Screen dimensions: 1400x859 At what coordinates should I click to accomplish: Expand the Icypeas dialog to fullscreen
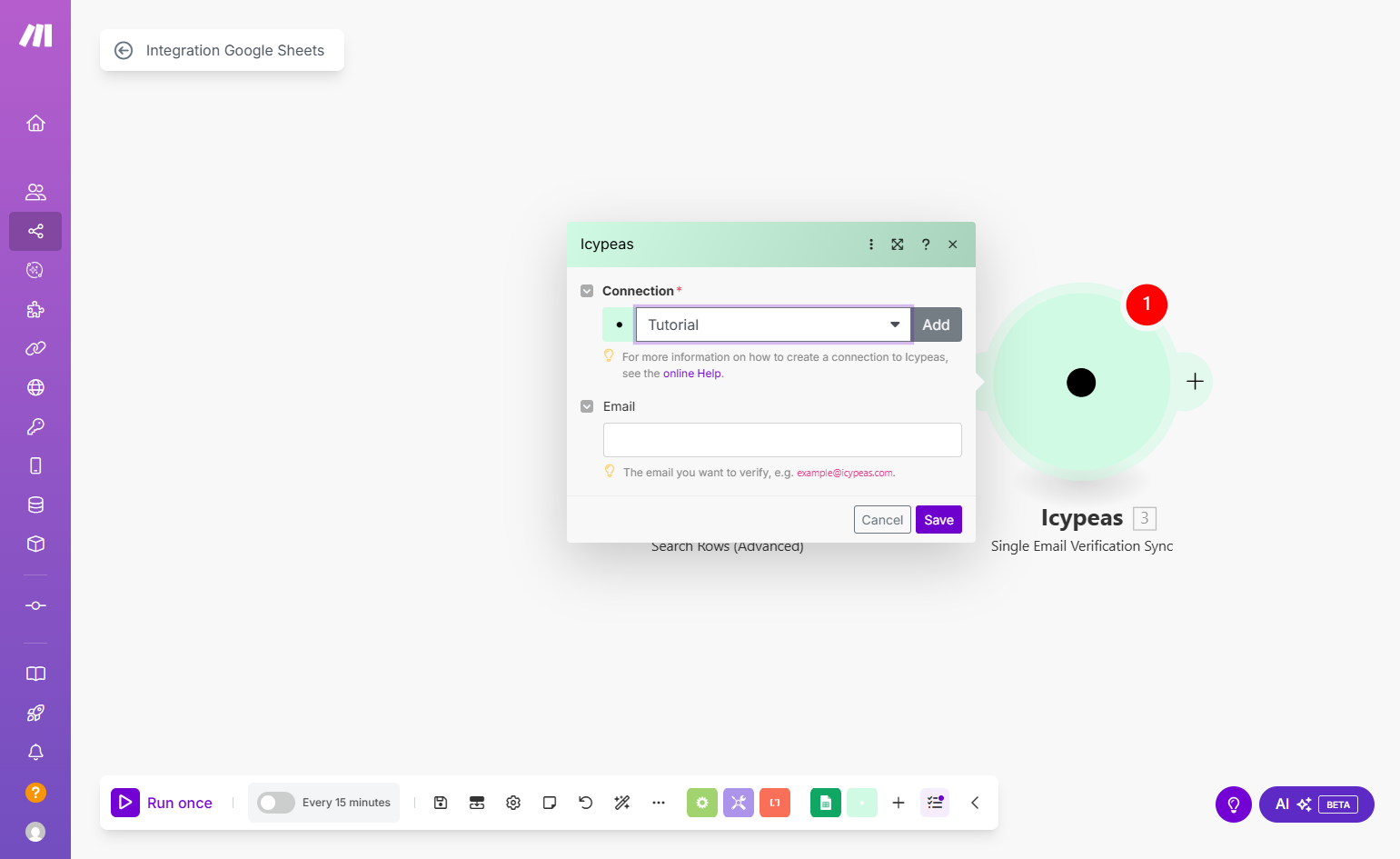tap(898, 245)
